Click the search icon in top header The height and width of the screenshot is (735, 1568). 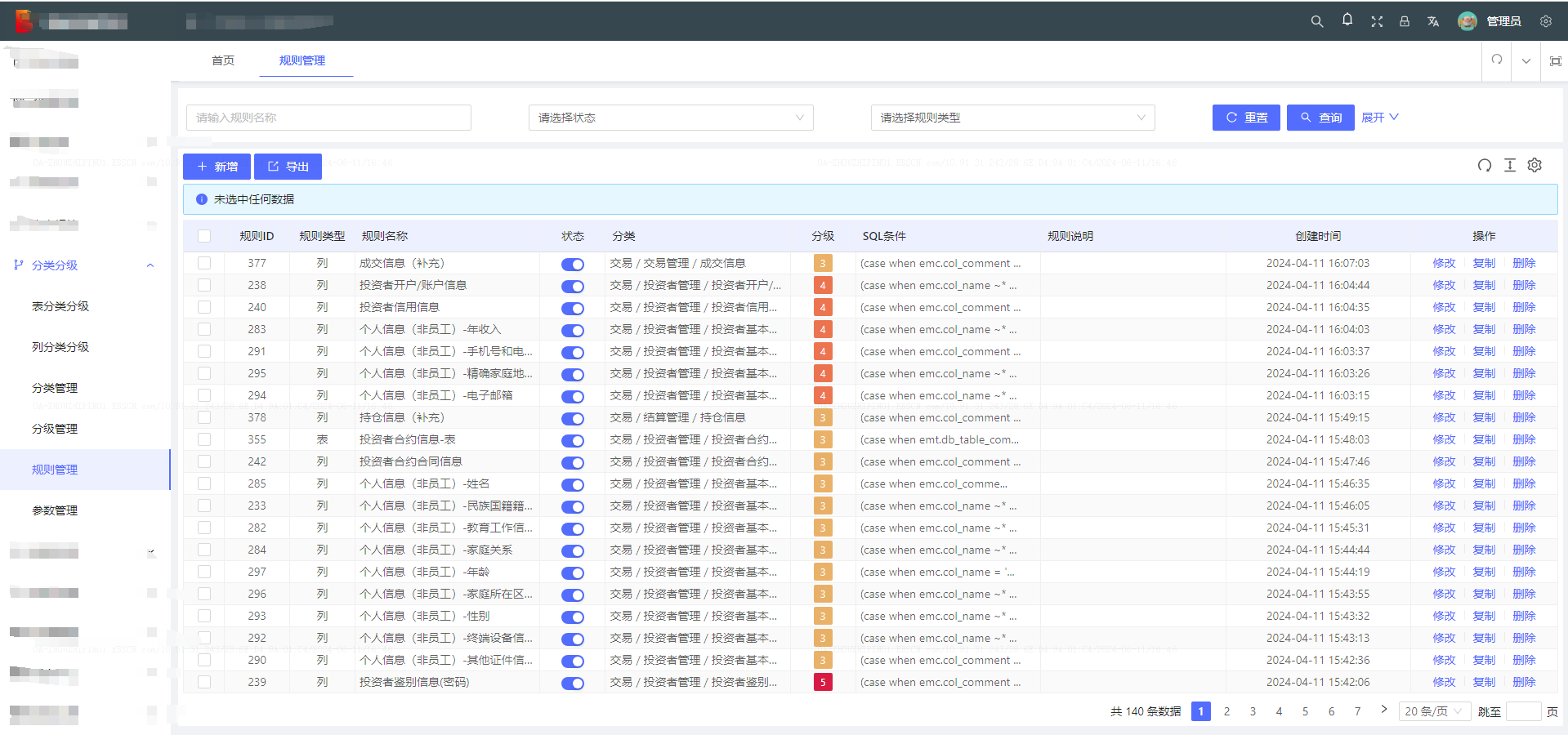(1316, 21)
